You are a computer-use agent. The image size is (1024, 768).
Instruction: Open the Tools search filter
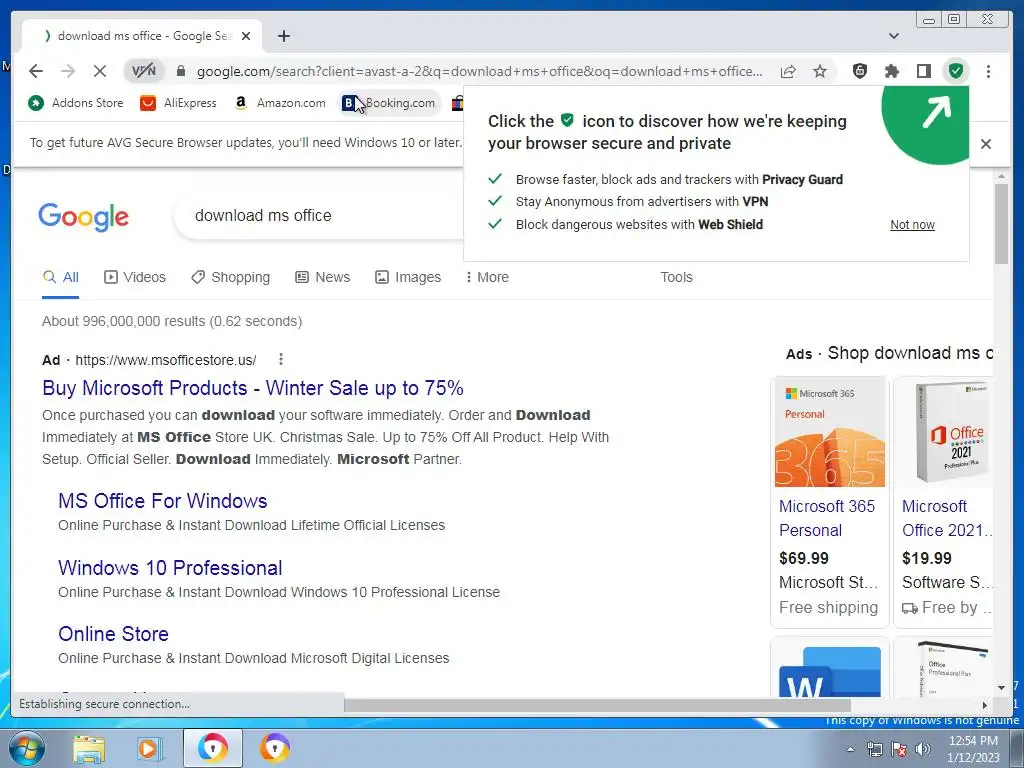676,277
